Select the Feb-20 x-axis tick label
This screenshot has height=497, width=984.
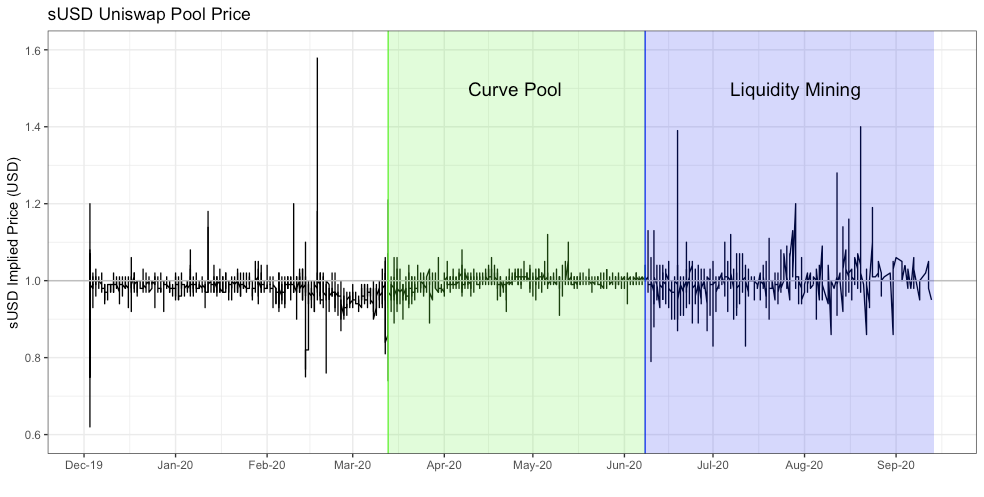[267, 466]
